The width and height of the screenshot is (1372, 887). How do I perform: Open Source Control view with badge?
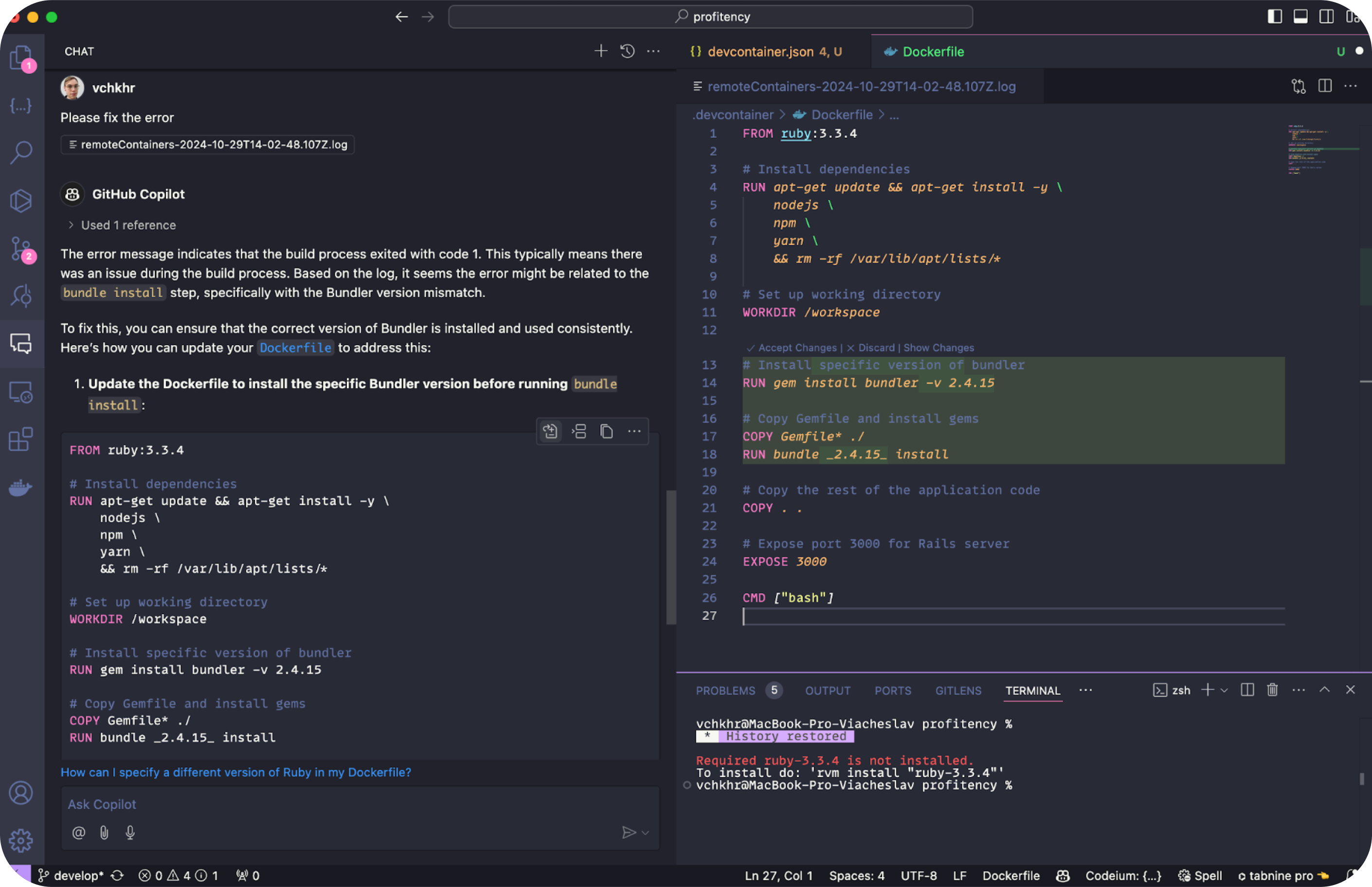point(21,249)
